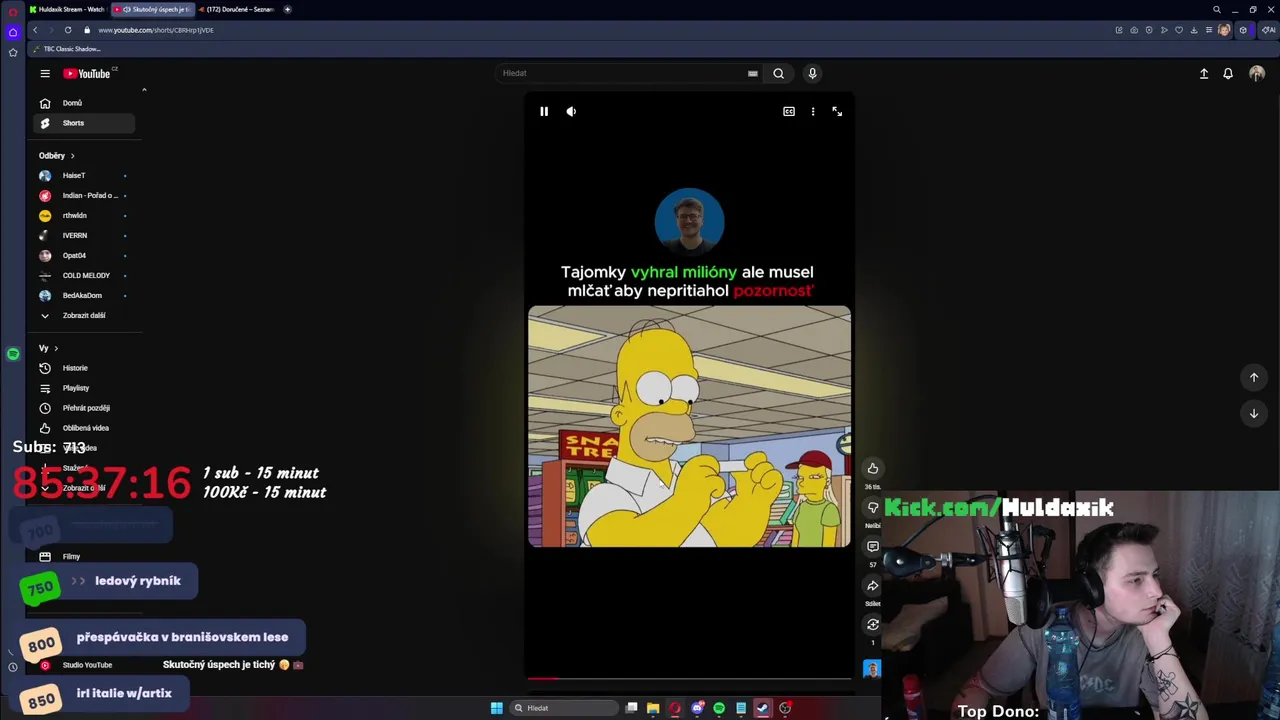Go to the next Short with down arrow

pyautogui.click(x=1254, y=413)
